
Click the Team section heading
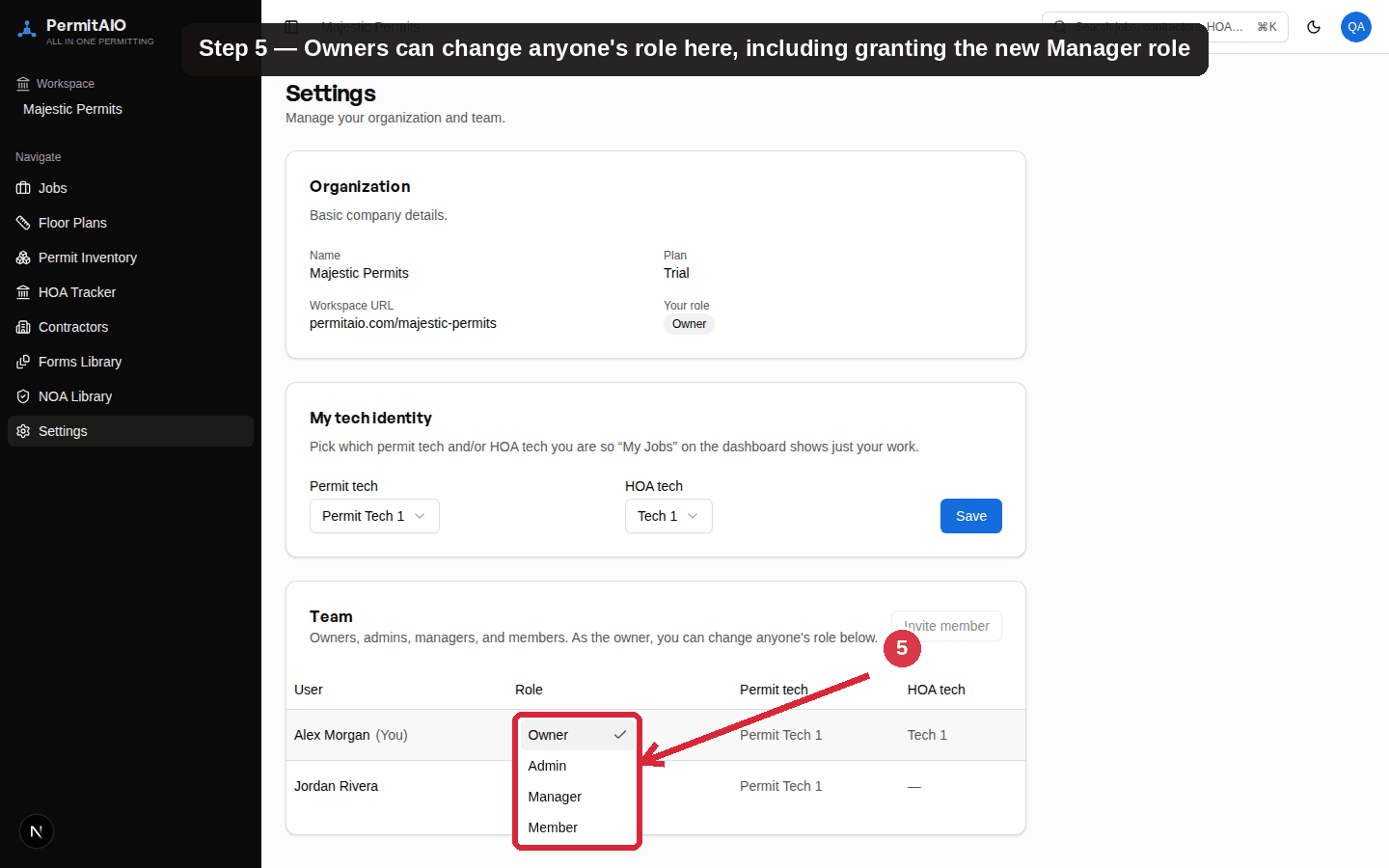(x=331, y=616)
